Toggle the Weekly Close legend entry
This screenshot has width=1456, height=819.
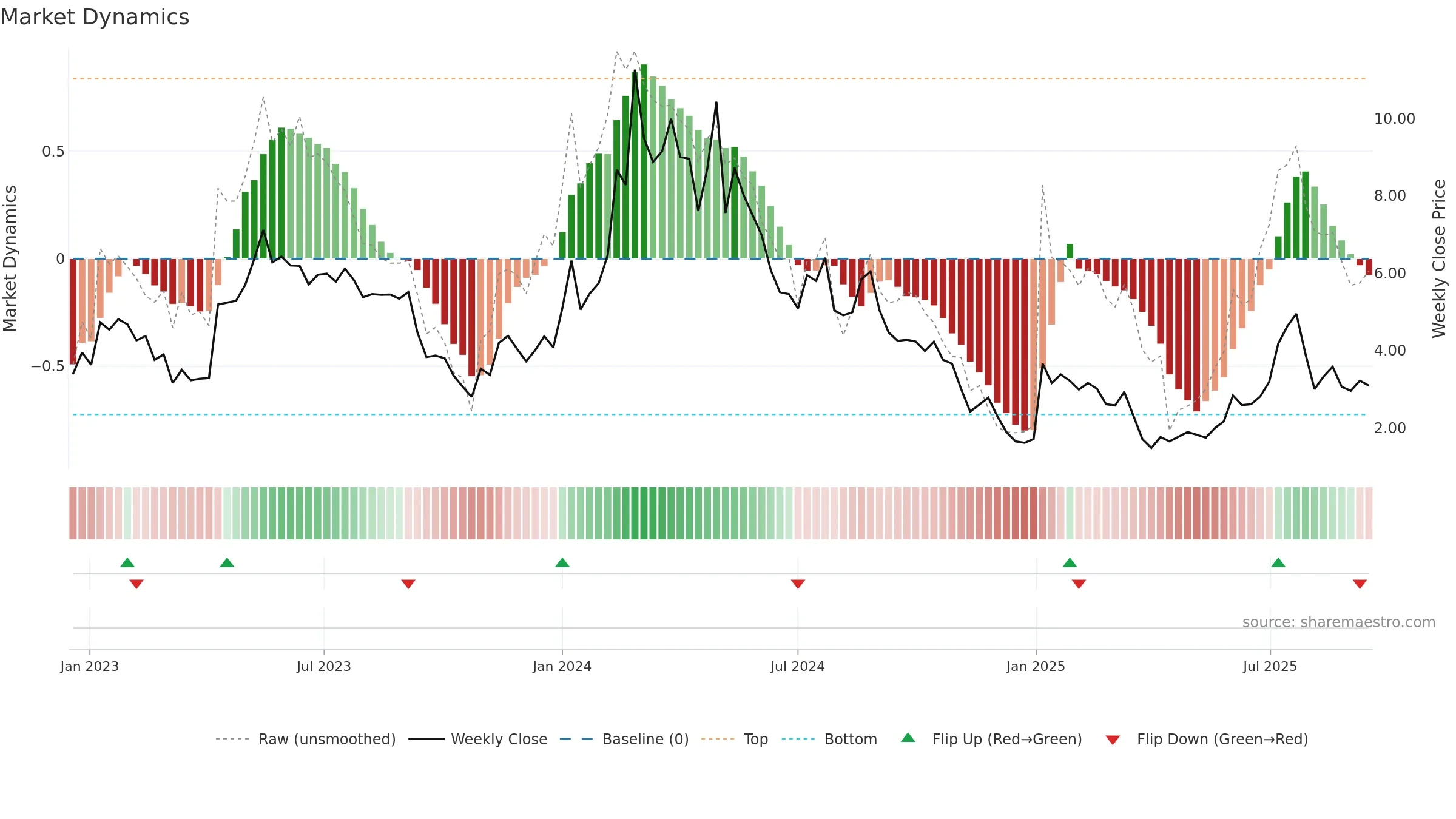pyautogui.click(x=478, y=739)
